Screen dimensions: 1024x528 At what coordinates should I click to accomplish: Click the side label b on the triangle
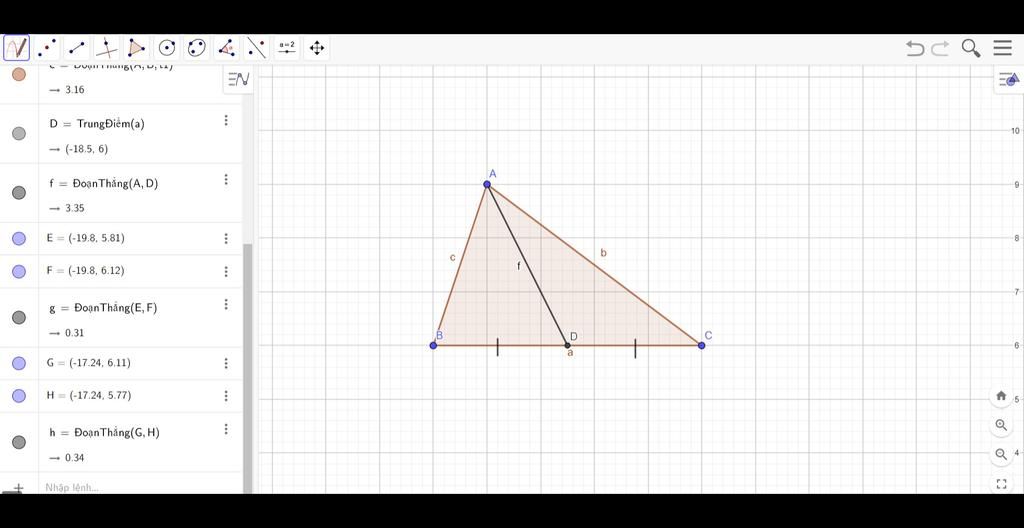pos(603,252)
